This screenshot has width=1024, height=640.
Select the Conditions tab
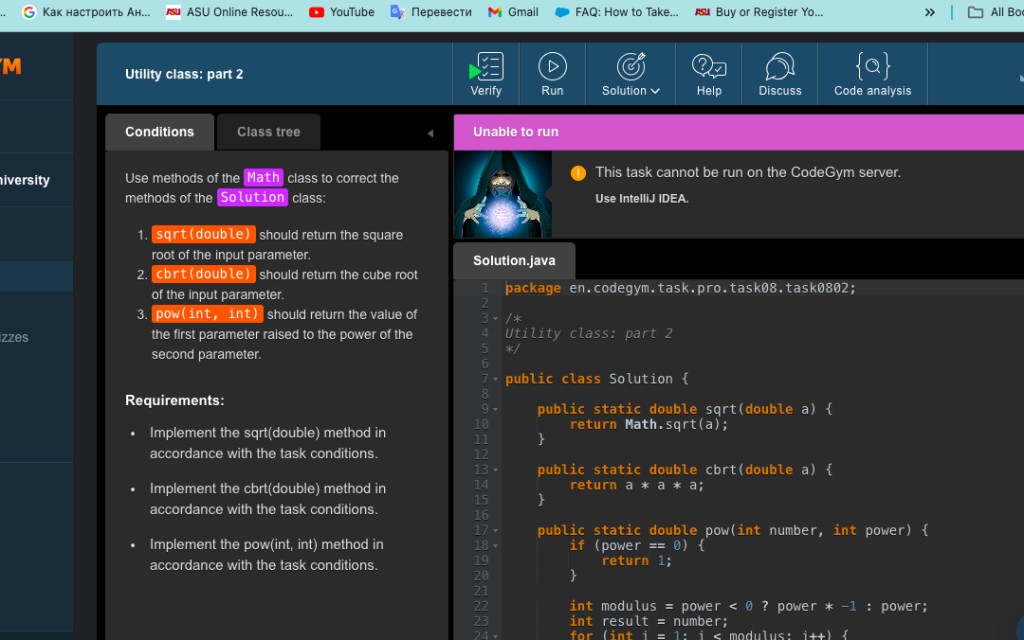tap(159, 132)
